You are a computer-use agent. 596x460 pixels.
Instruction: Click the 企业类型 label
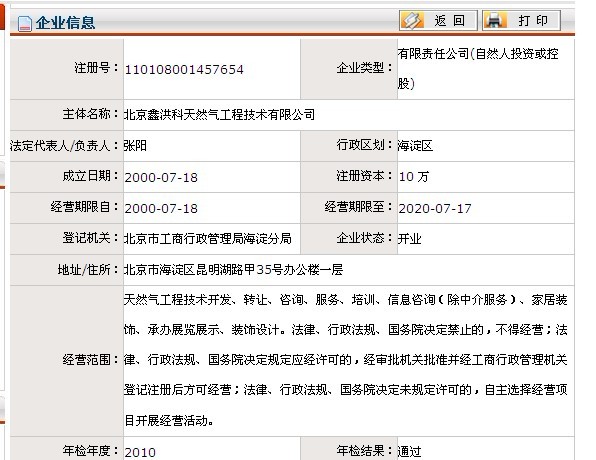coord(365,68)
